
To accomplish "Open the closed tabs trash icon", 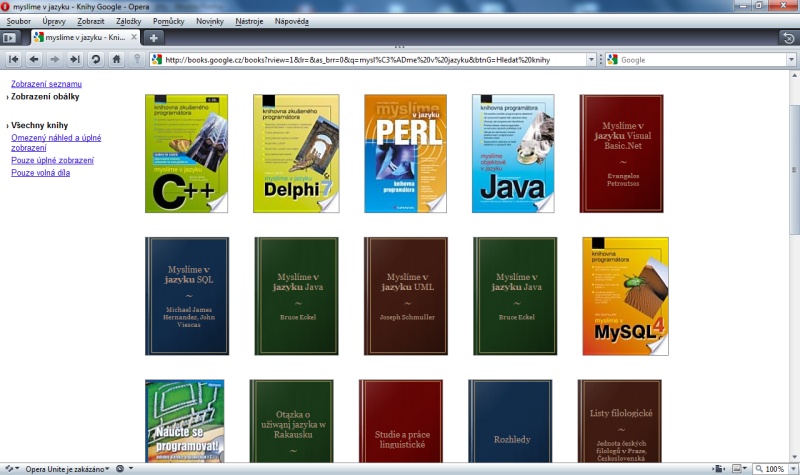I will 789,38.
